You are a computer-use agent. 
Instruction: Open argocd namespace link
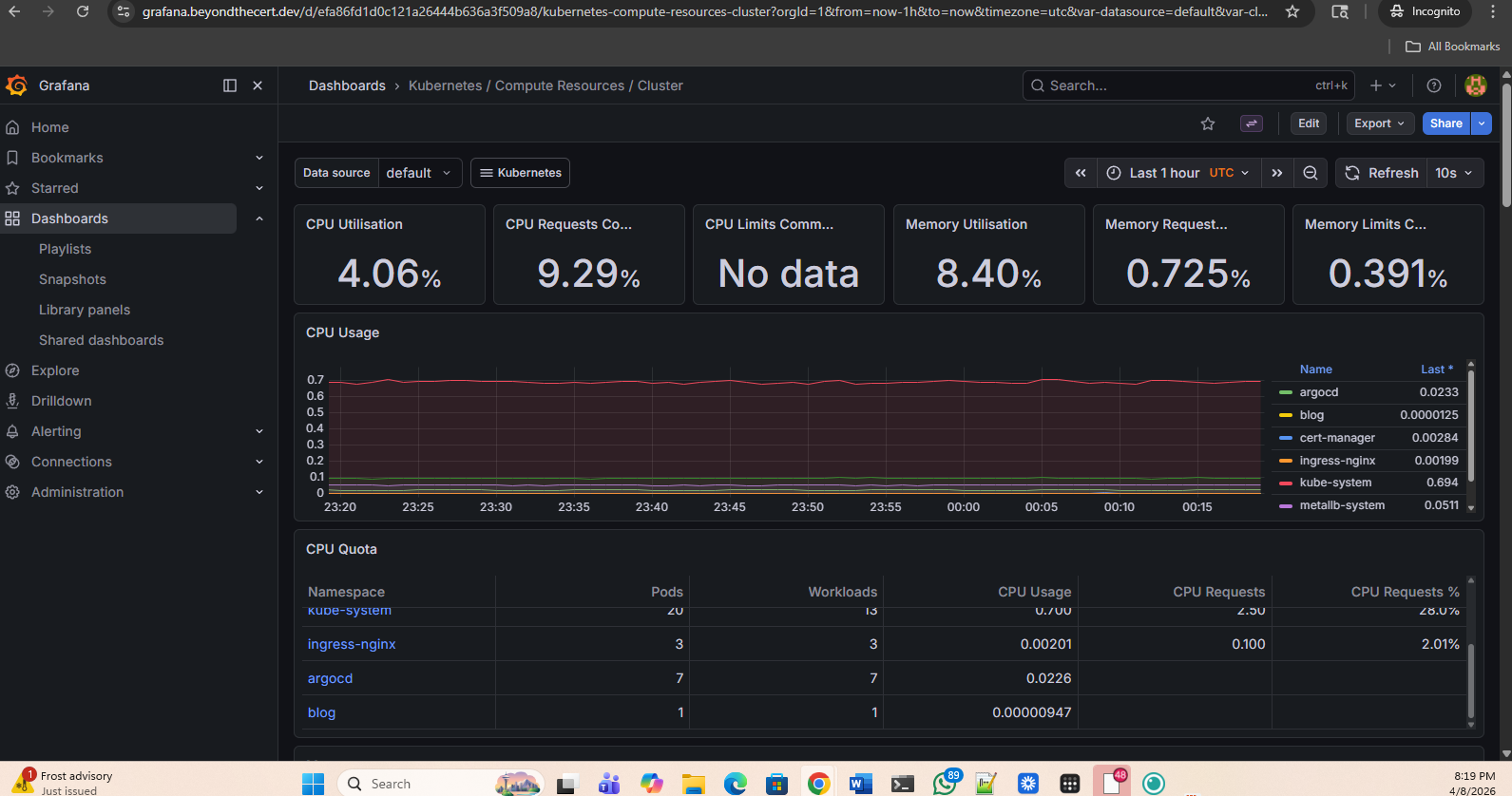330,678
